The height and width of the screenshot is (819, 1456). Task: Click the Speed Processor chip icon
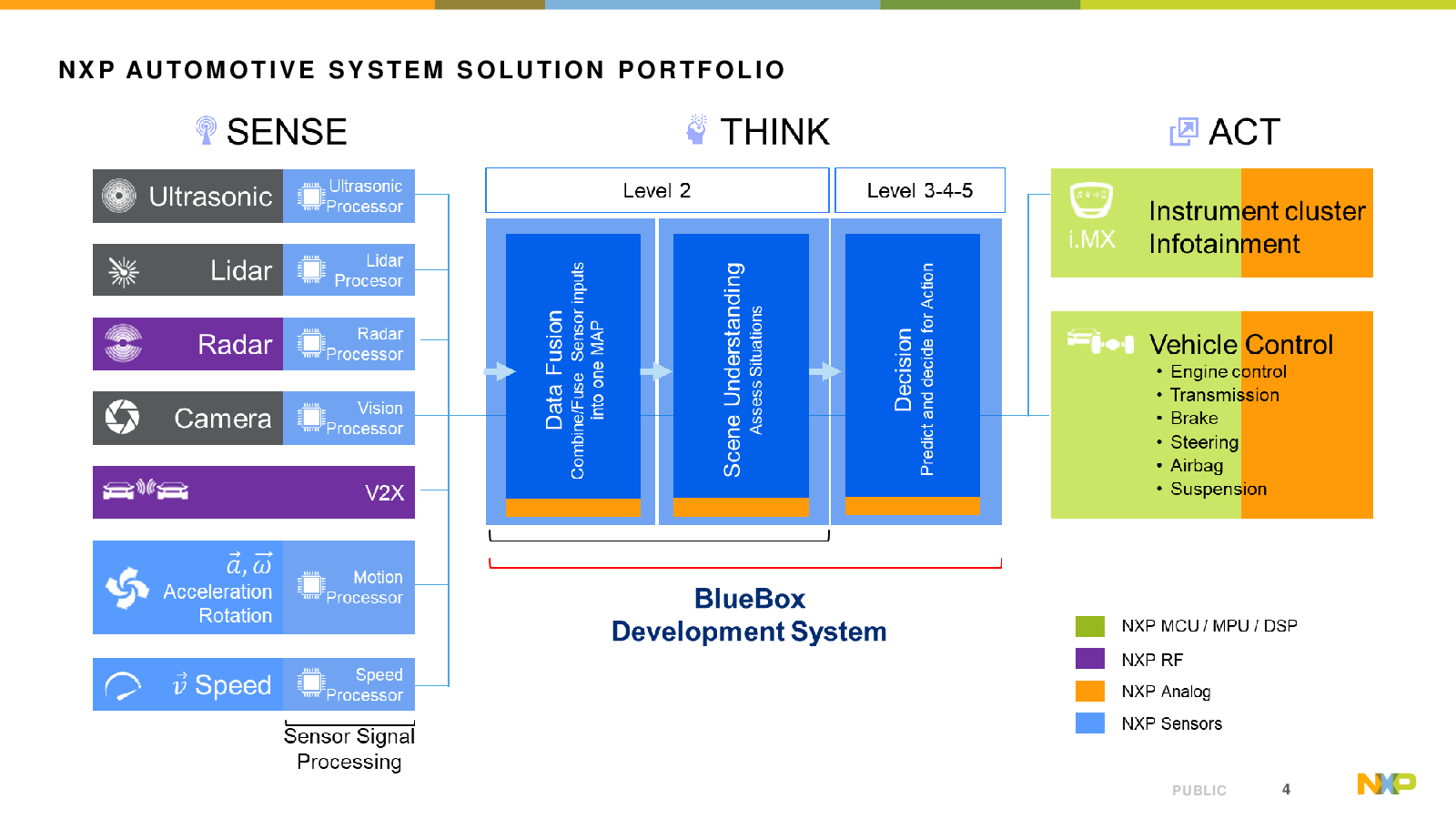pyautogui.click(x=310, y=683)
